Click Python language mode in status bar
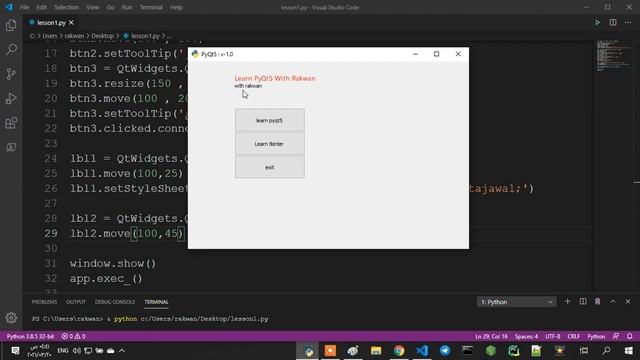 [596, 336]
